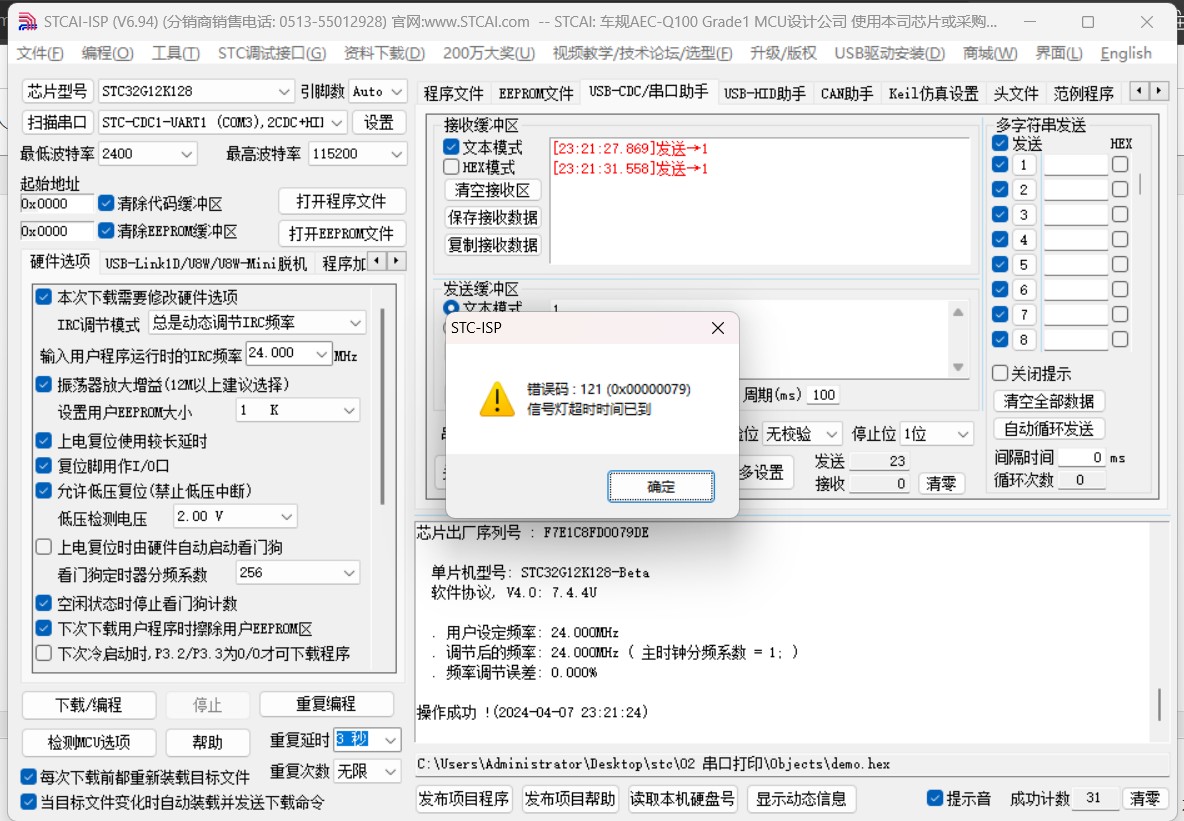Click the hardware options tab left arrow
The width and height of the screenshot is (1184, 821).
pos(377,261)
